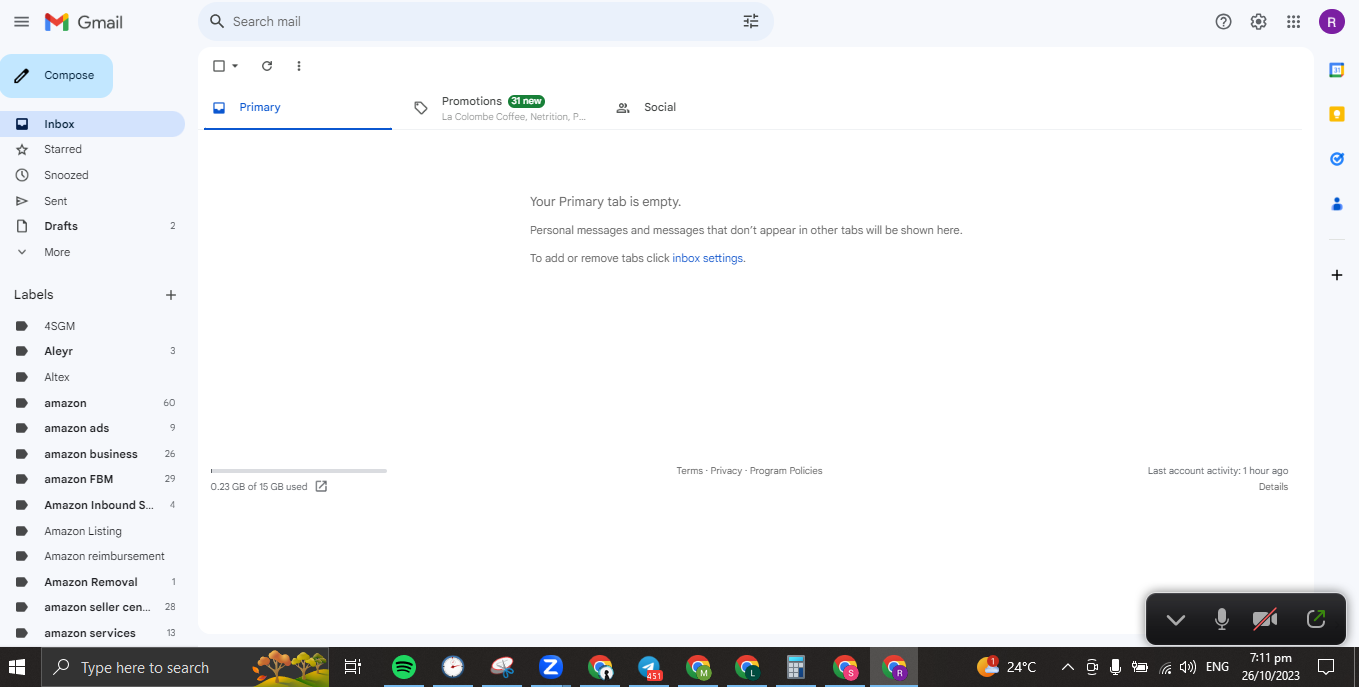The width and height of the screenshot is (1359, 687).
Task: Open the notification center icon
Action: point(1326,667)
